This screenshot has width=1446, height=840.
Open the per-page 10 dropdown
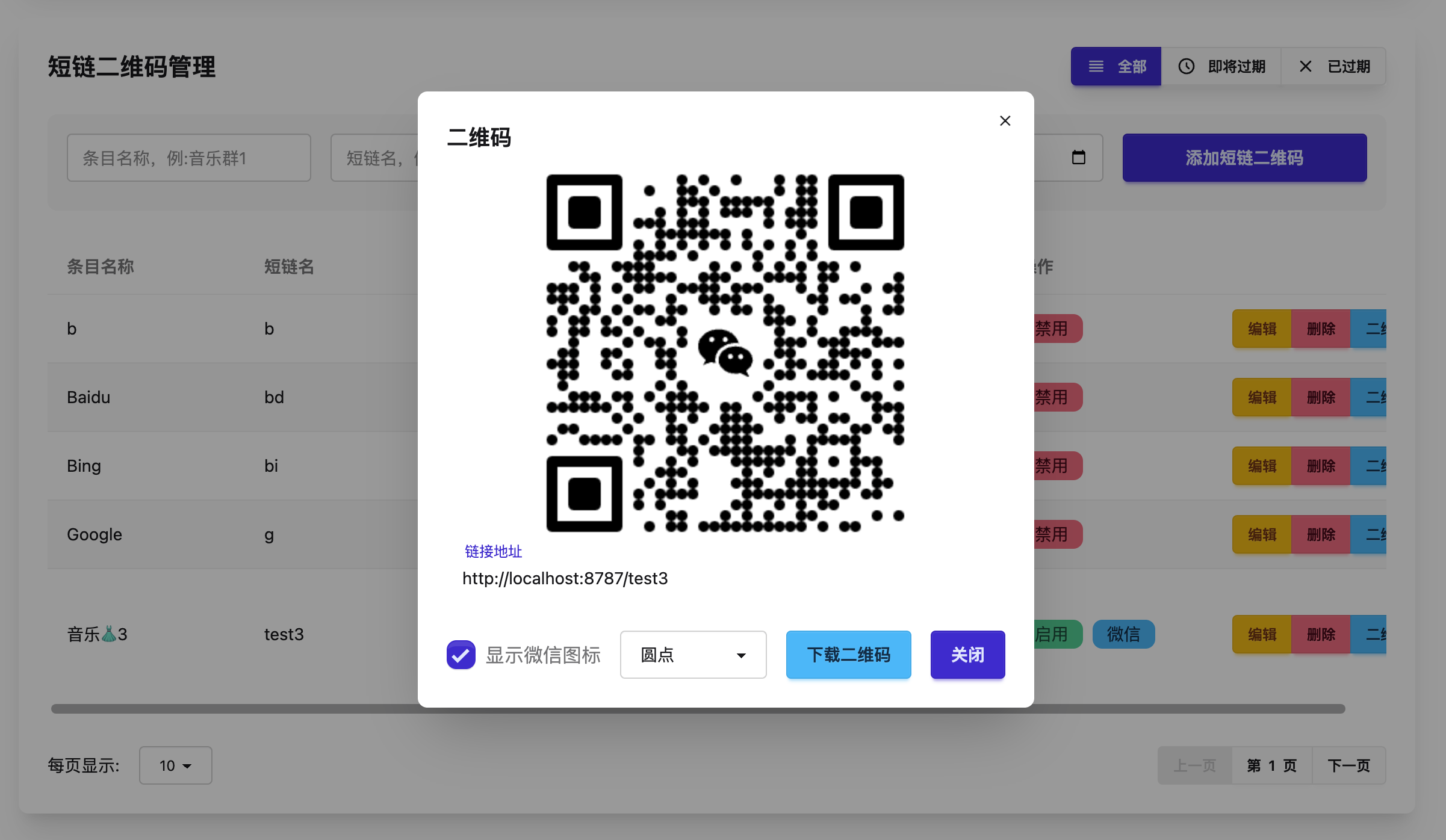coord(175,765)
